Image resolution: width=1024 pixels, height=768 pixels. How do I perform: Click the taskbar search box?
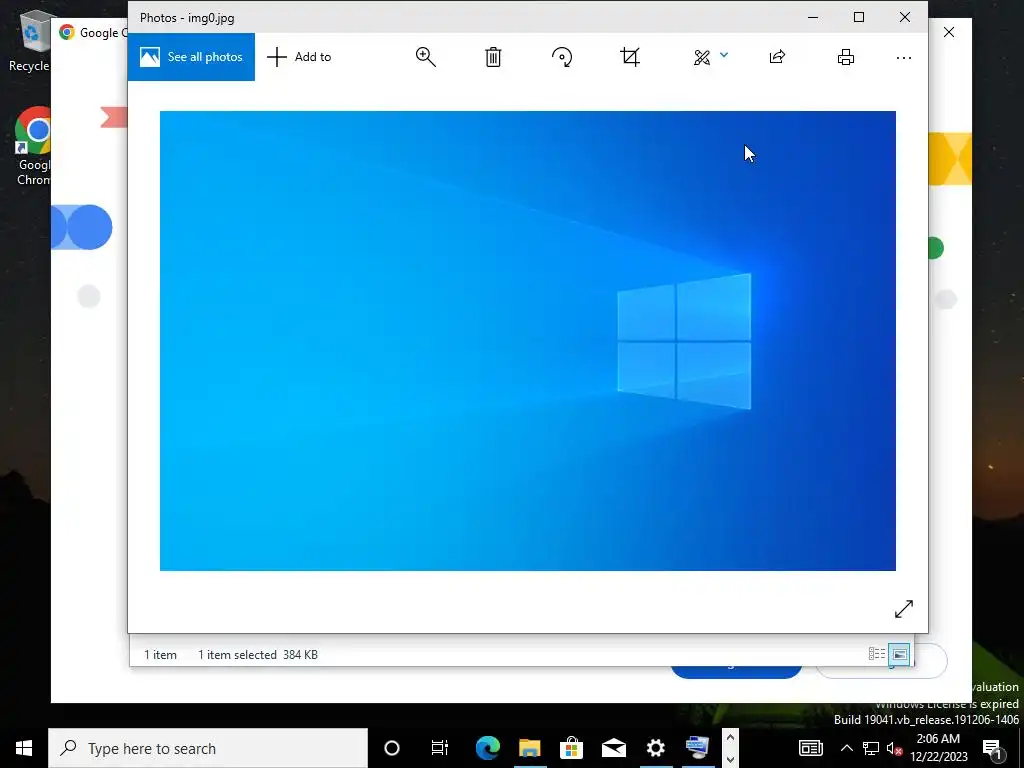point(208,748)
